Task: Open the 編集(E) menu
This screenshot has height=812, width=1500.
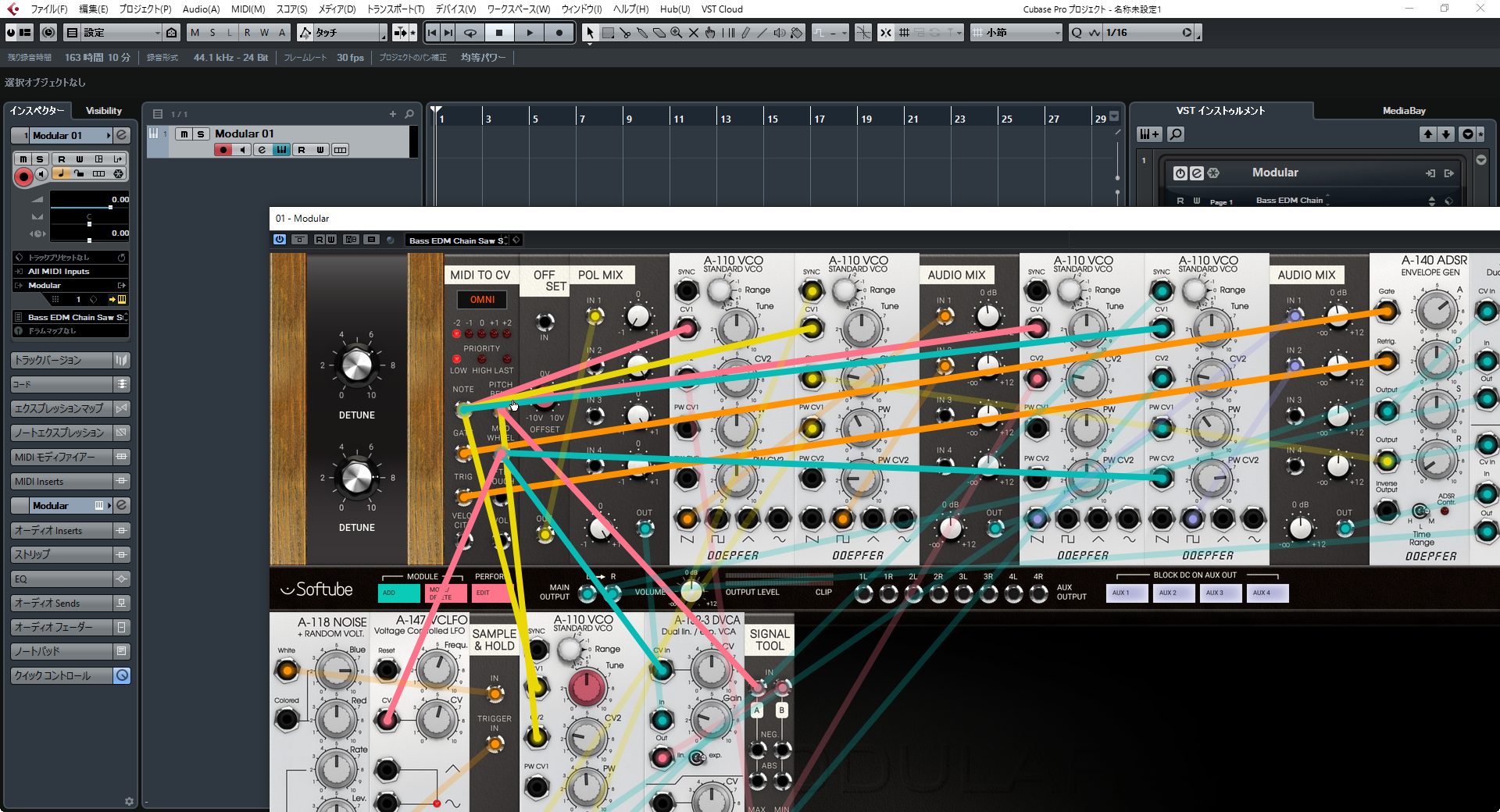Action: tap(94, 9)
